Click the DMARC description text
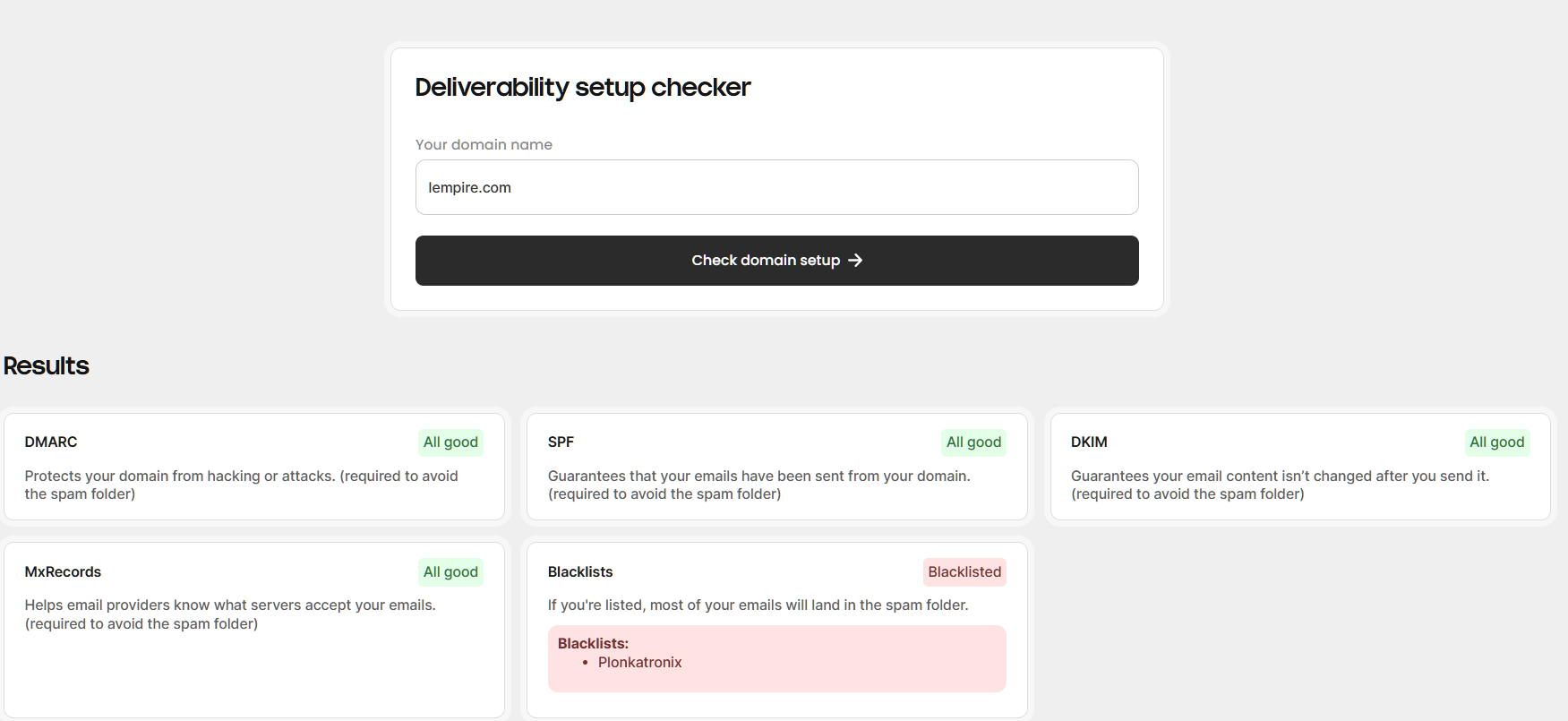Viewport: 1568px width, 721px height. point(241,485)
